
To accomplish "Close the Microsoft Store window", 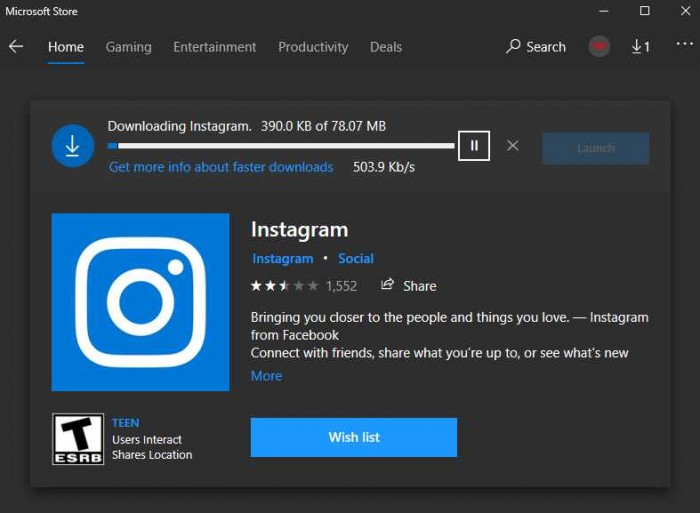I will pos(685,11).
